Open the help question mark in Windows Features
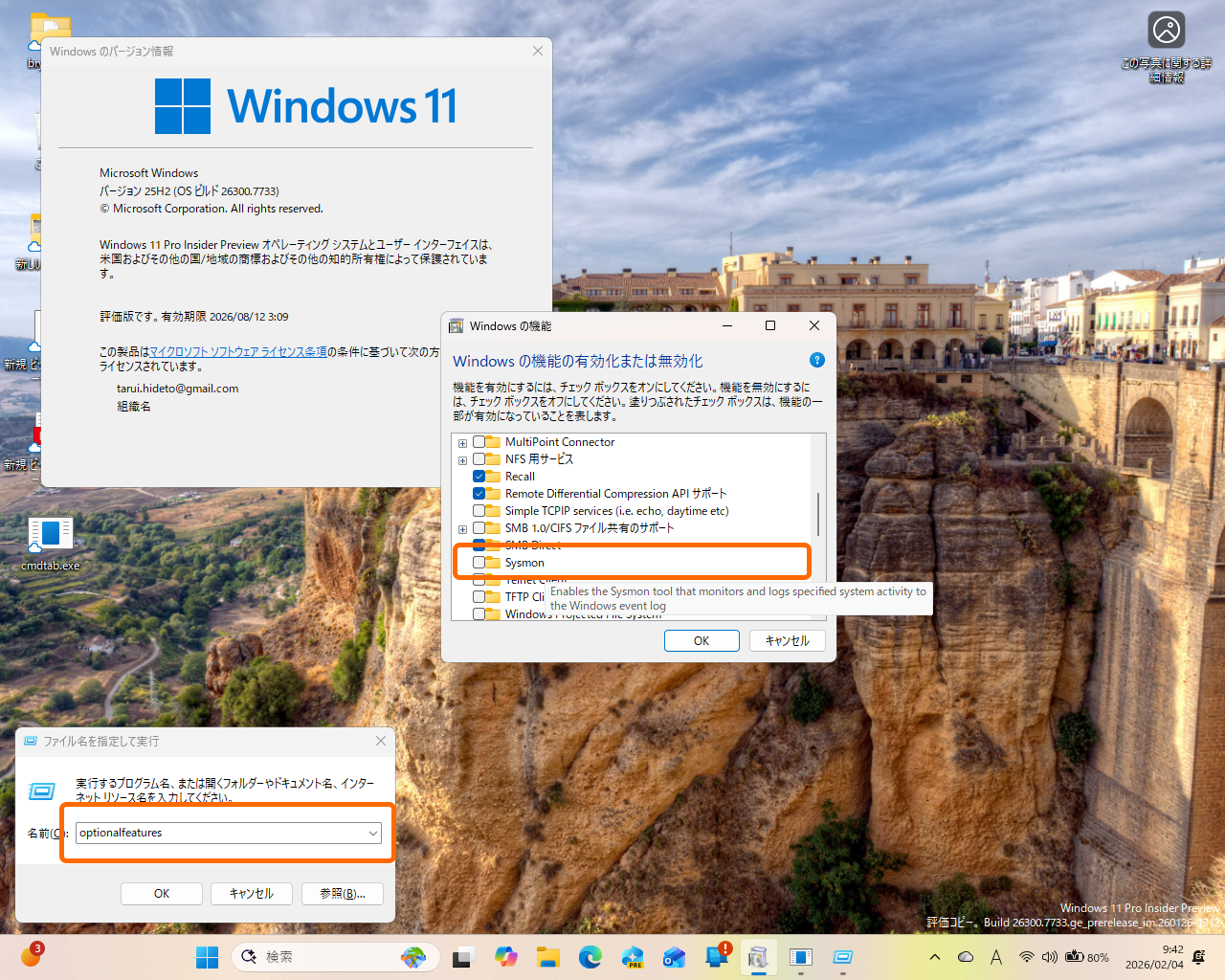This screenshot has width=1225, height=980. (816, 360)
